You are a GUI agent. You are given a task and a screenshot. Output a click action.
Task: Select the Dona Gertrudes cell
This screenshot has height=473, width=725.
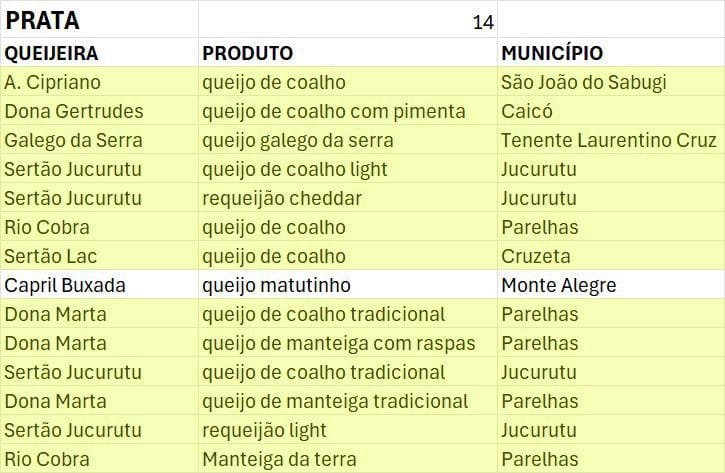(x=98, y=111)
